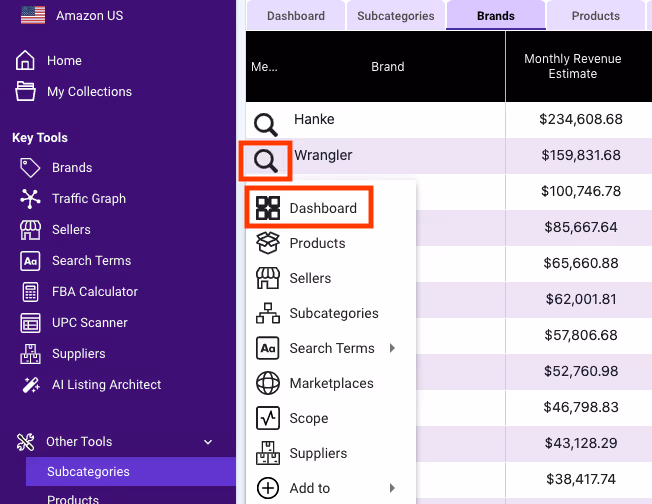
Task: Choose Dashboard in the popup menu
Action: tap(323, 208)
